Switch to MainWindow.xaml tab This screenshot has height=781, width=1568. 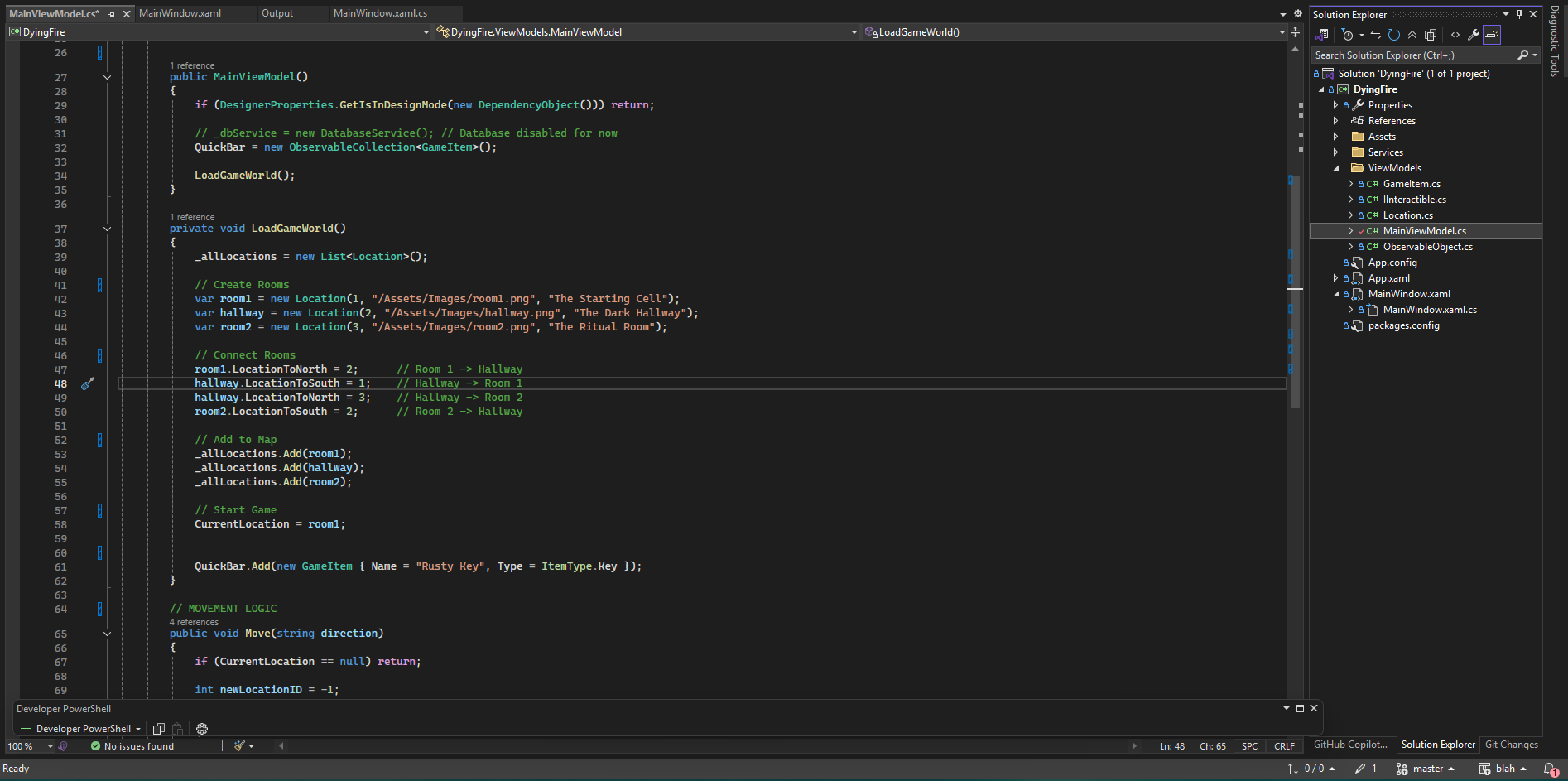[180, 13]
